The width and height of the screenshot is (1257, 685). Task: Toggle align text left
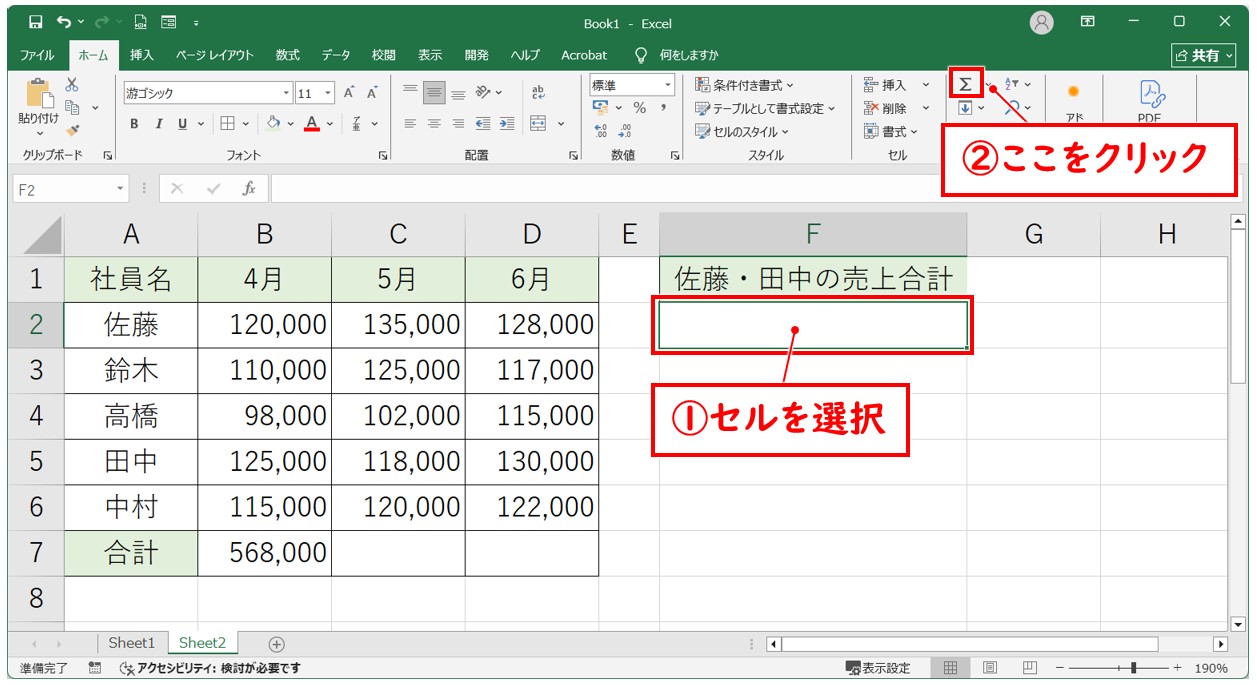(410, 124)
